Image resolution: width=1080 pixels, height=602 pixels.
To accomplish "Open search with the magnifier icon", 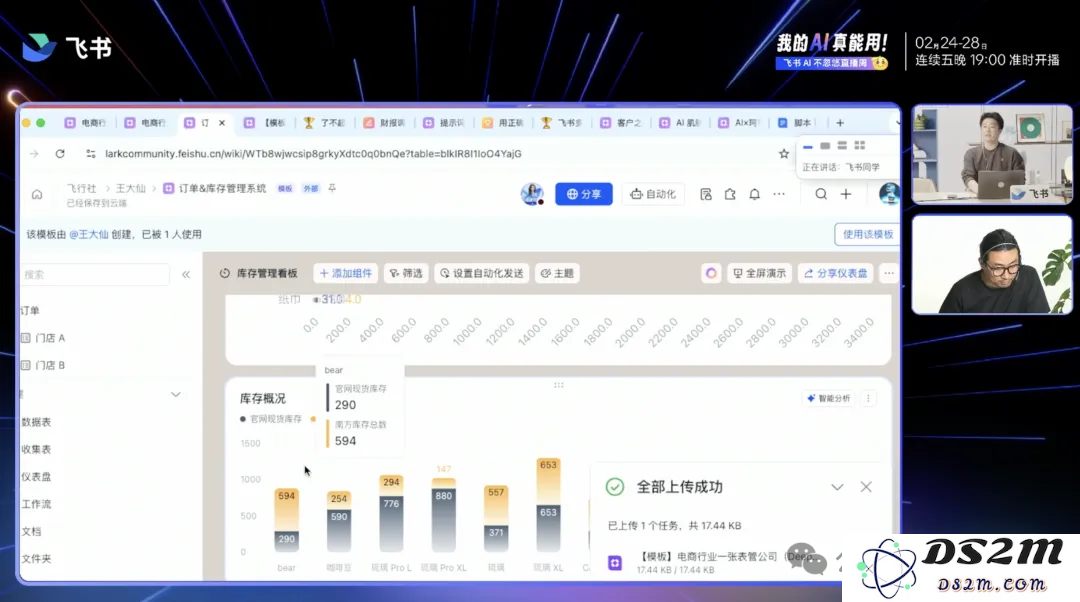I will pos(821,194).
